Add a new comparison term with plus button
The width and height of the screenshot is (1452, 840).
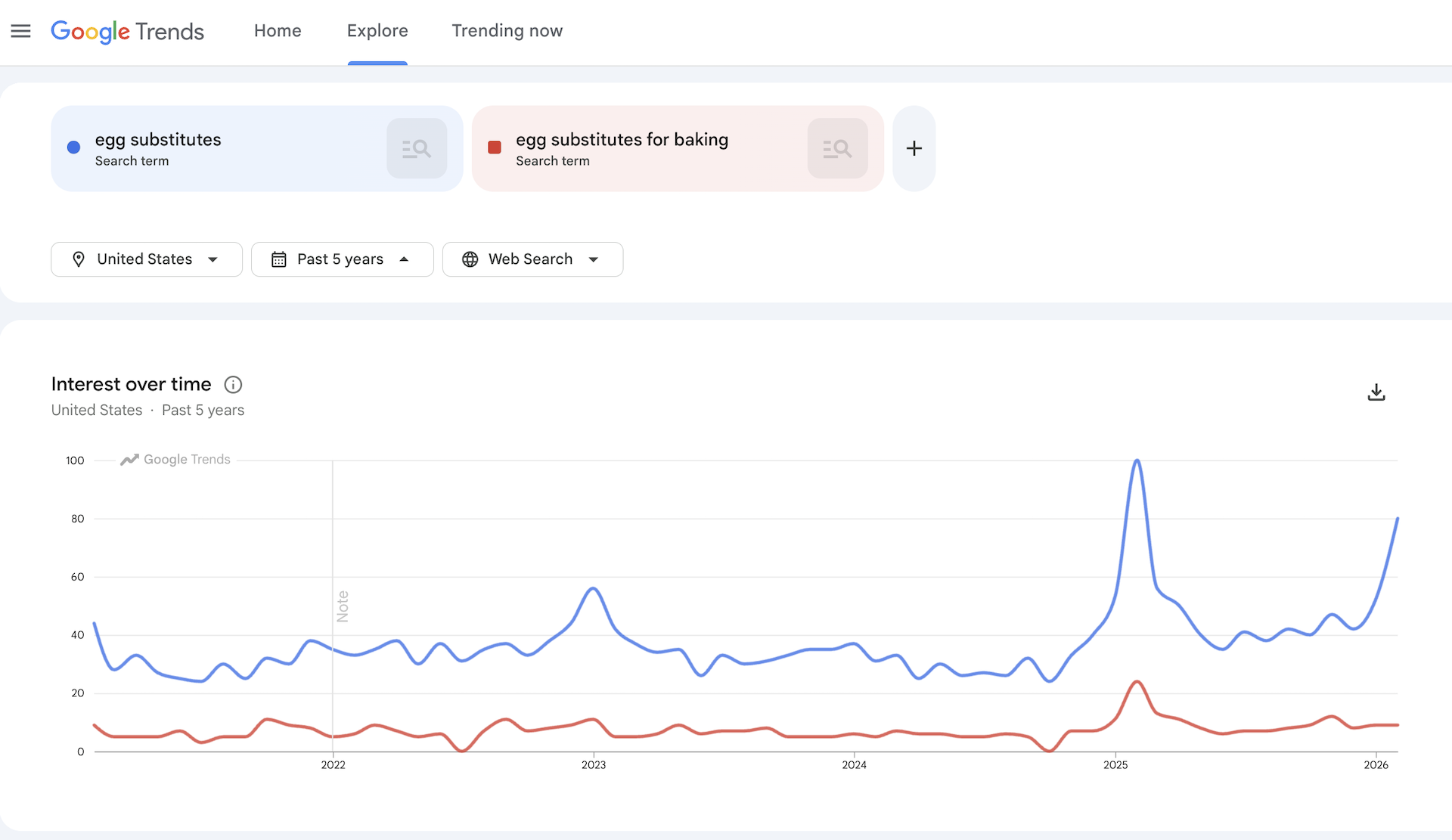pos(914,147)
